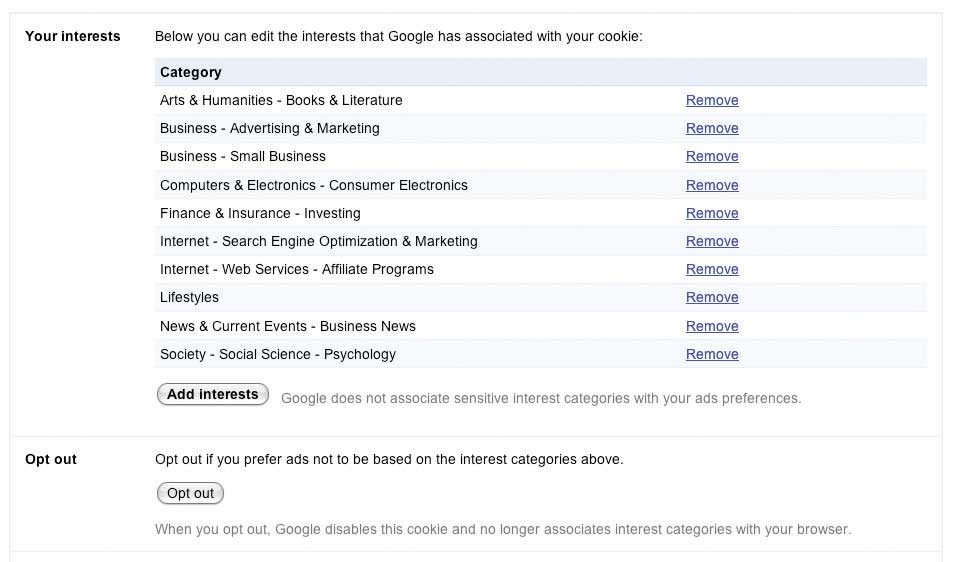This screenshot has height=562, width=958.
Task: Select the Internet Affiliate Programs row text
Action: (297, 269)
